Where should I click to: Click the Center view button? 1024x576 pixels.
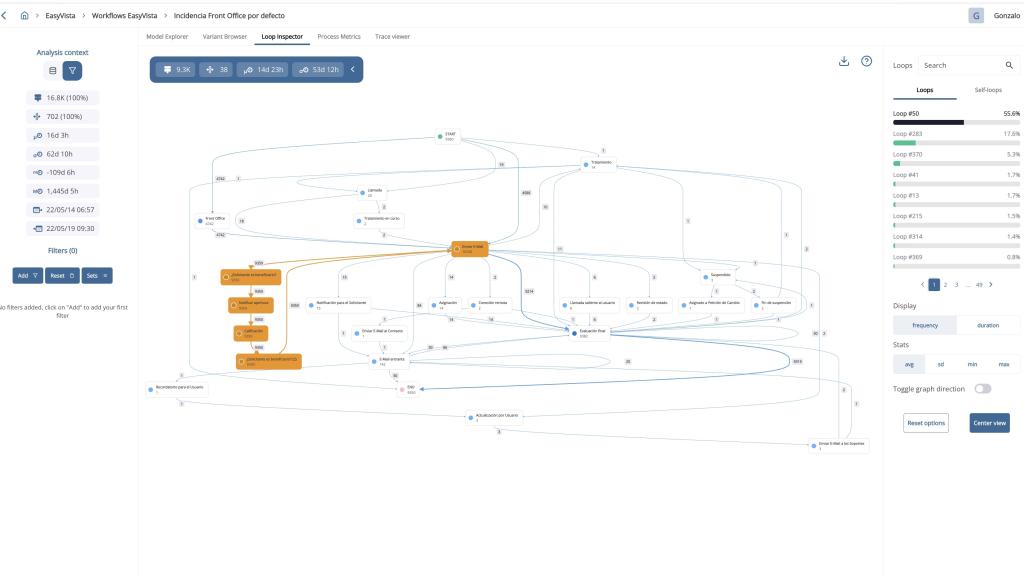pos(989,423)
